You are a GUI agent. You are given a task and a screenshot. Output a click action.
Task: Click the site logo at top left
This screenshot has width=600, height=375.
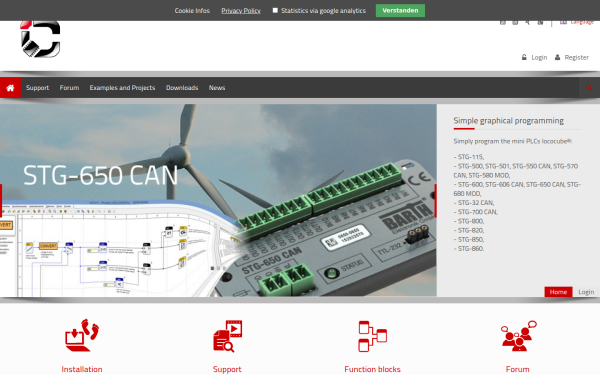point(41,39)
